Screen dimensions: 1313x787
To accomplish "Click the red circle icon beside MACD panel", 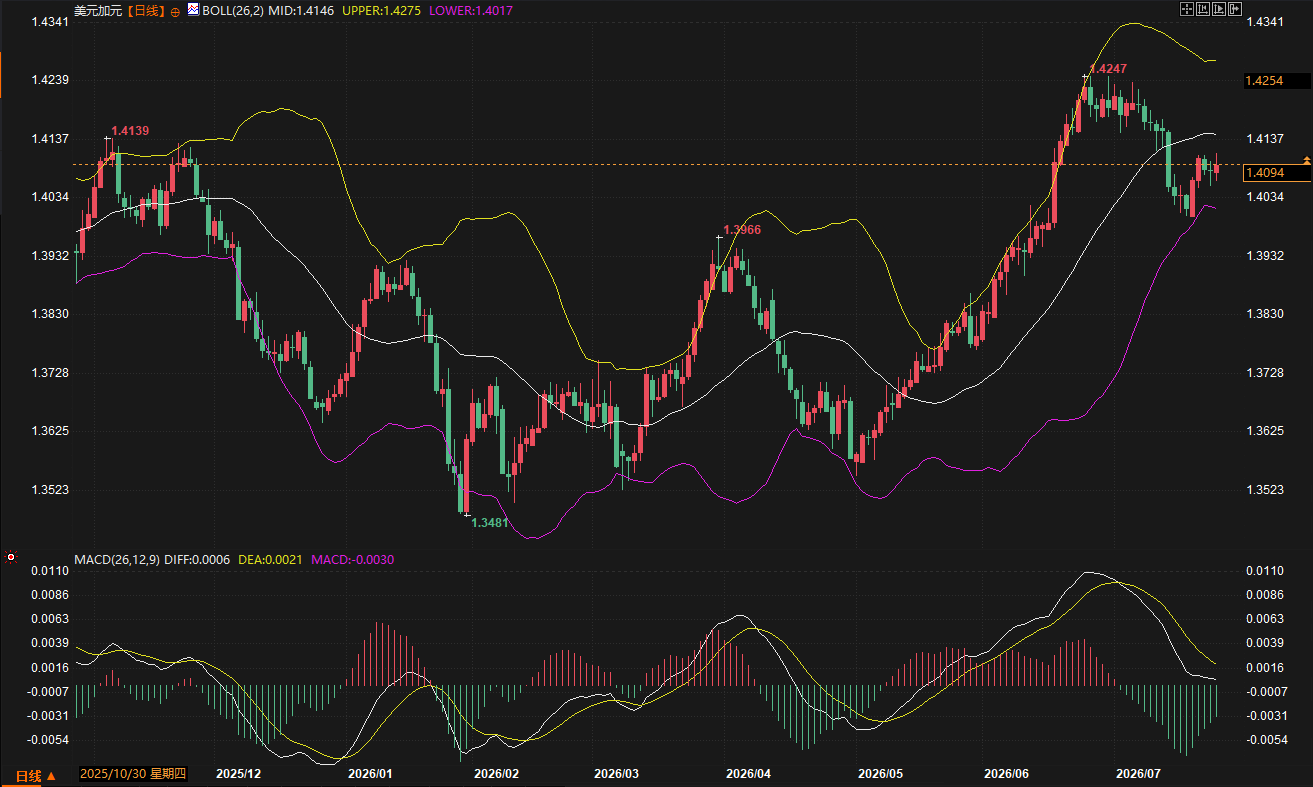I will [x=11, y=557].
